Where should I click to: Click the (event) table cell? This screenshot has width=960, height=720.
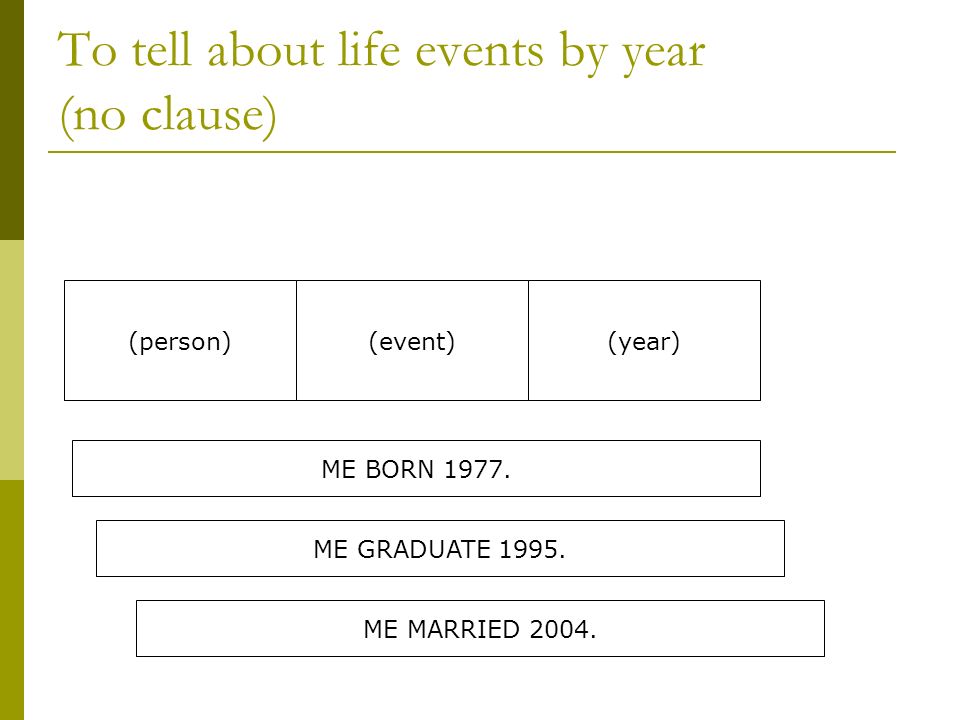pyautogui.click(x=412, y=340)
